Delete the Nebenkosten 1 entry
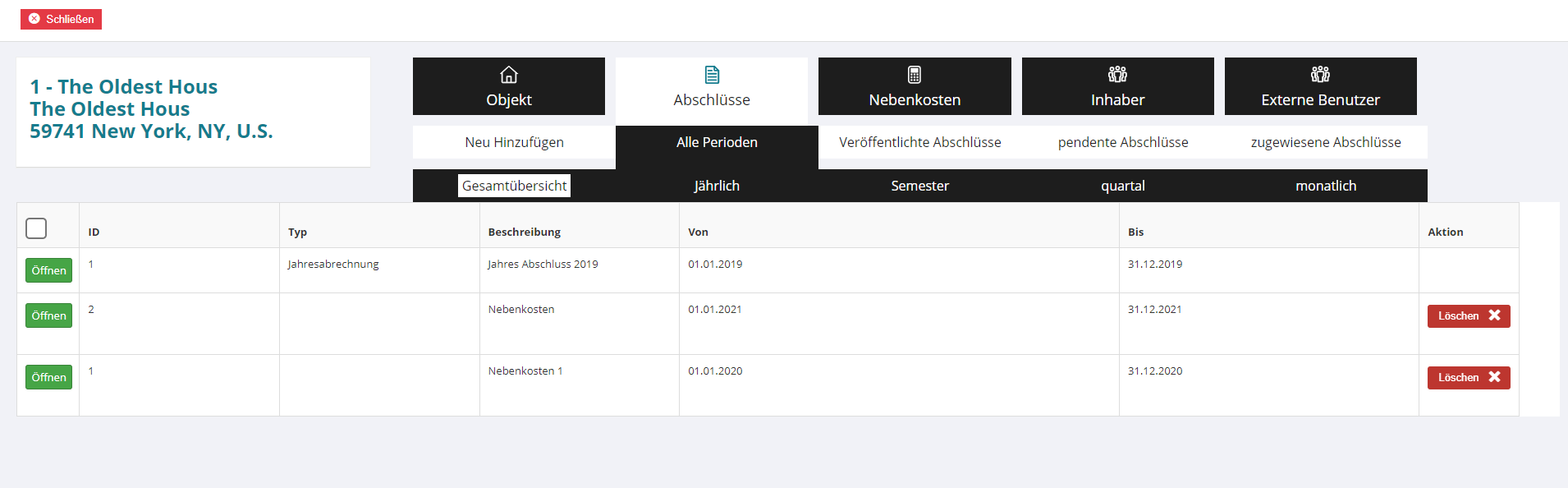This screenshot has width=1568, height=488. (x=1469, y=377)
